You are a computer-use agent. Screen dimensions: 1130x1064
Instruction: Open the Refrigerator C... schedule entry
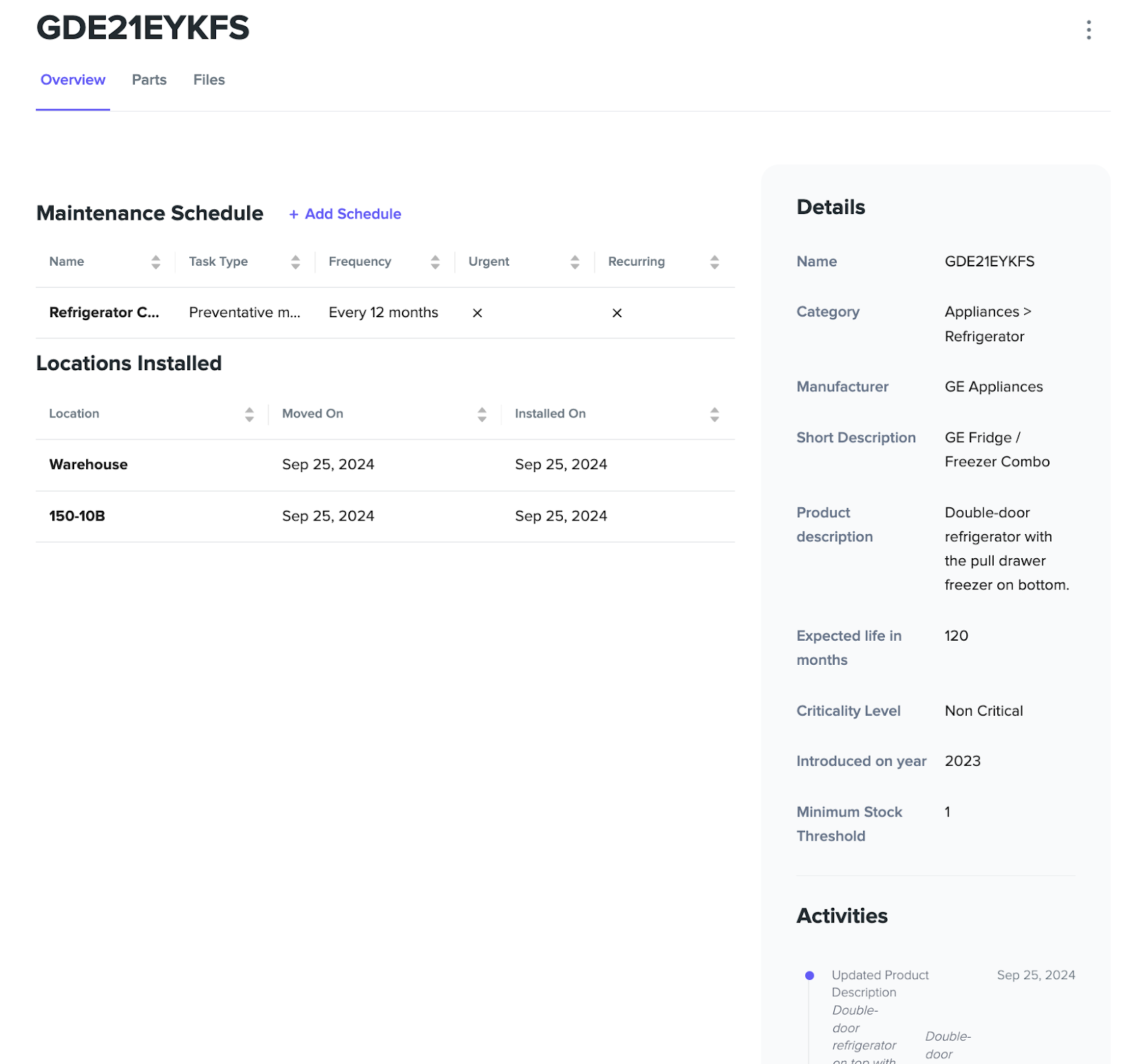[x=104, y=312]
